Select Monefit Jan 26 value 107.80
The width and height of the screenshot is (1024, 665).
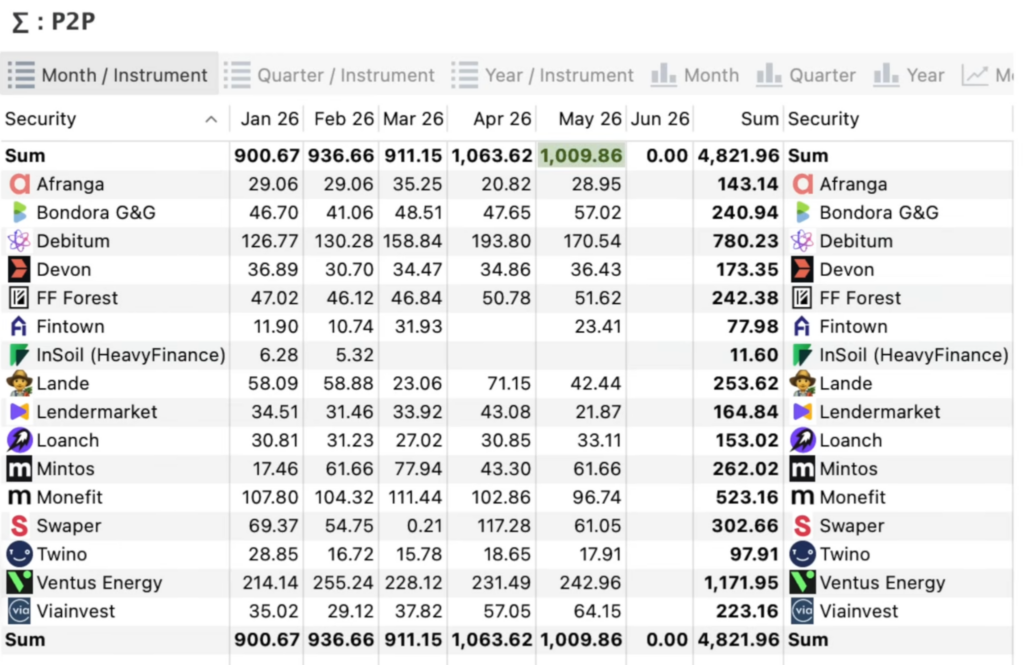[270, 497]
